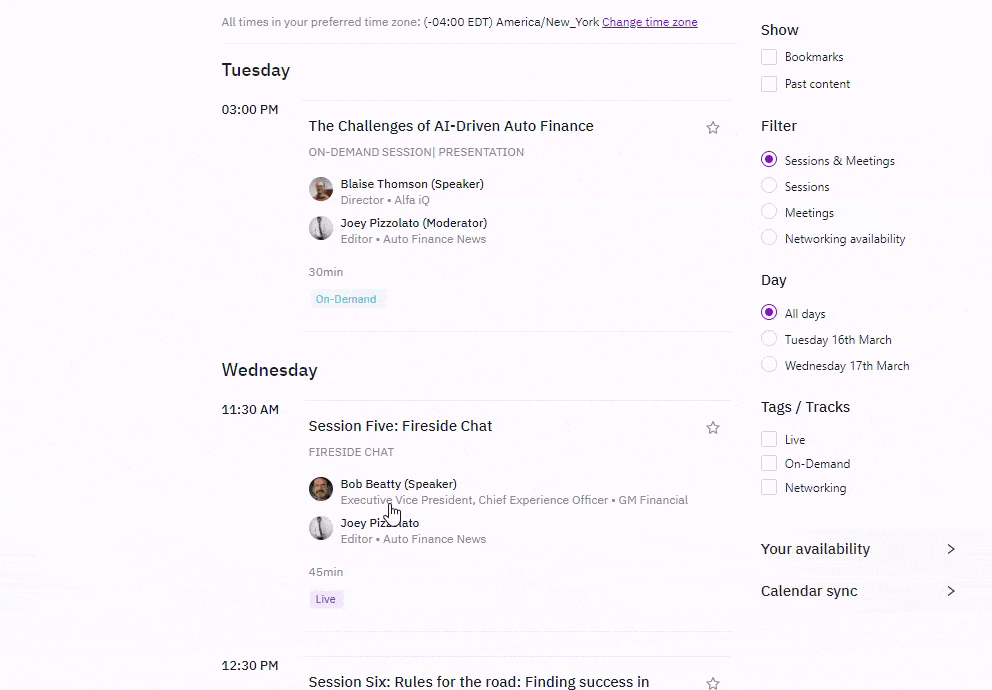Select Tuesday 16th March day
This screenshot has width=992, height=690.
(x=769, y=339)
